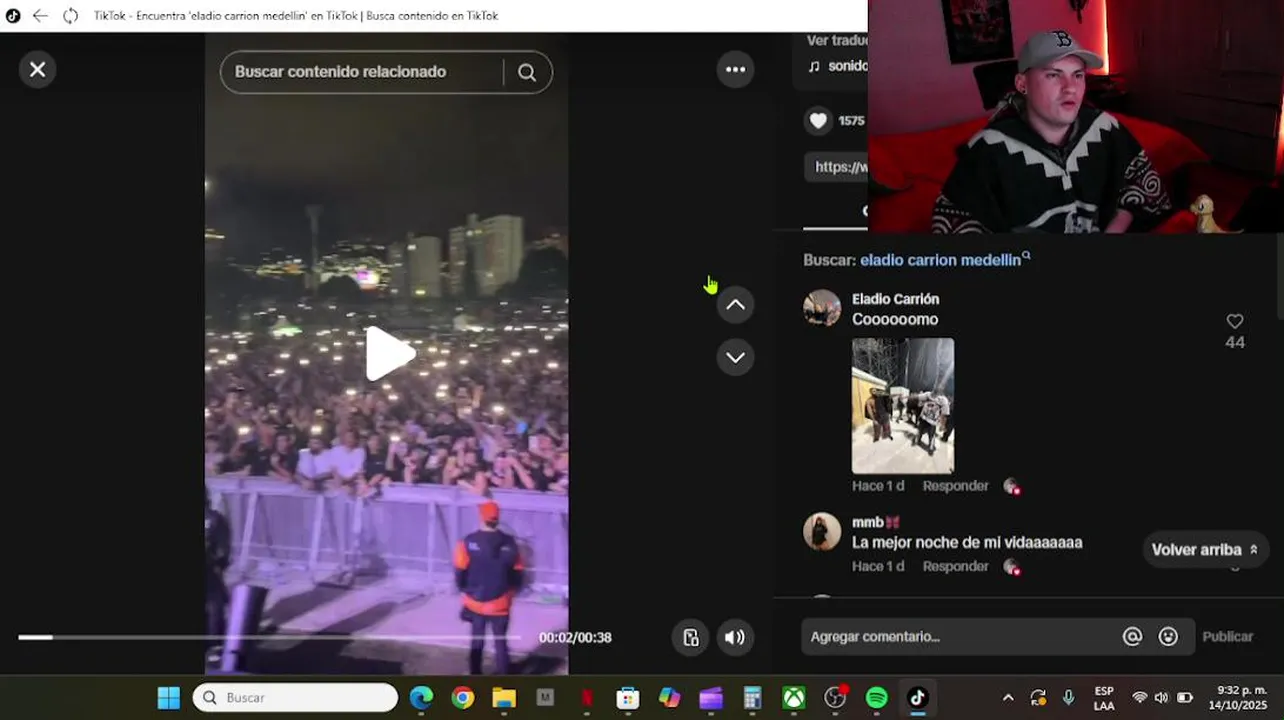Reply to the Eladio Carrión comment

click(955, 486)
